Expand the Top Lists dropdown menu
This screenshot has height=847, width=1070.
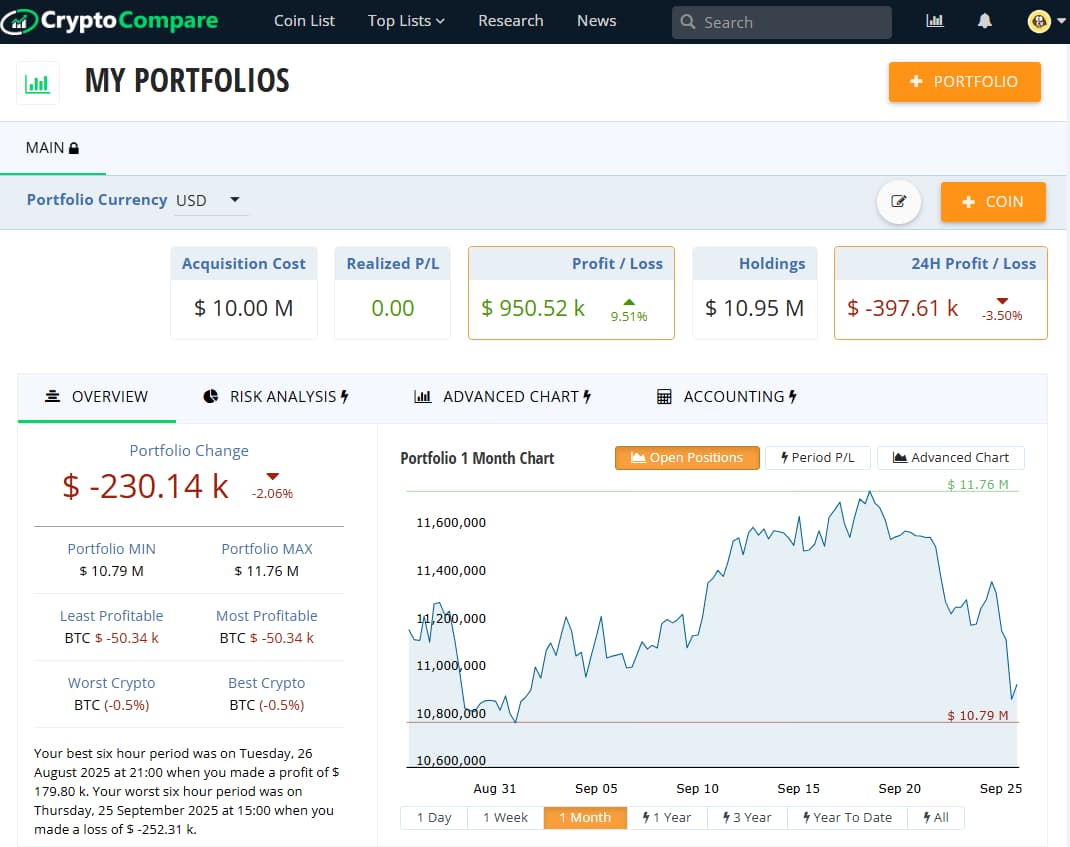[x=406, y=21]
